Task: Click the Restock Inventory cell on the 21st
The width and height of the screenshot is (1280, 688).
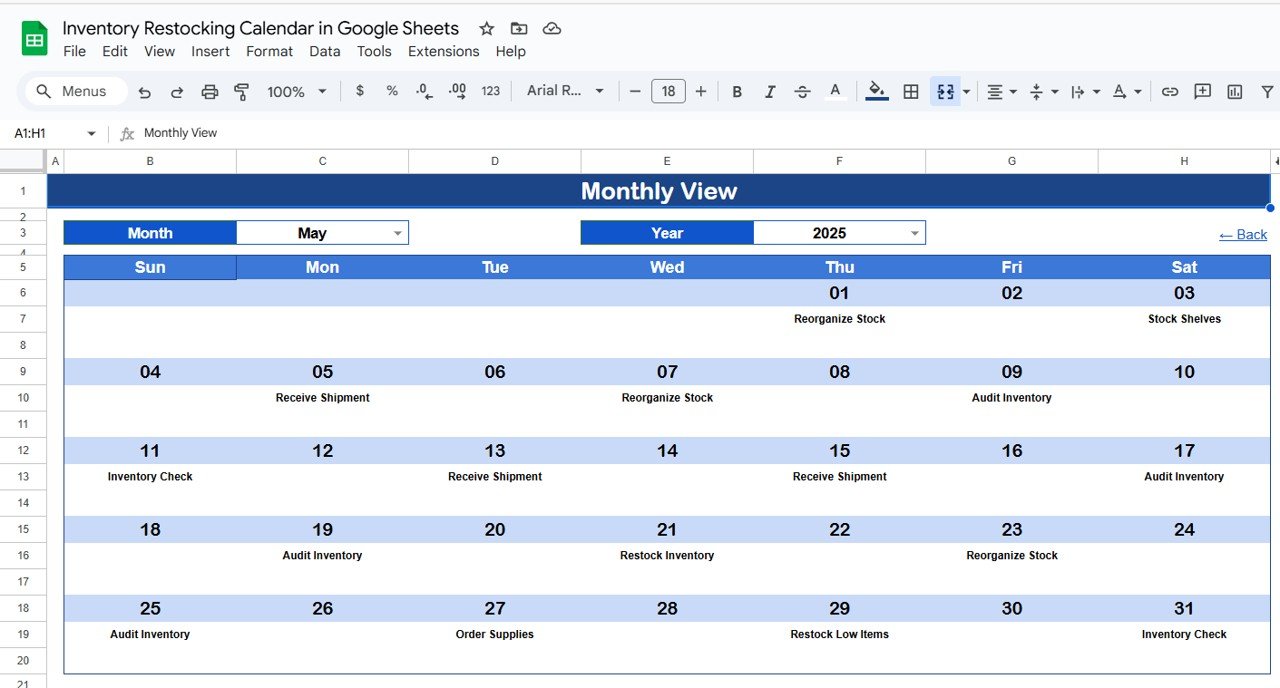Action: tap(667, 555)
